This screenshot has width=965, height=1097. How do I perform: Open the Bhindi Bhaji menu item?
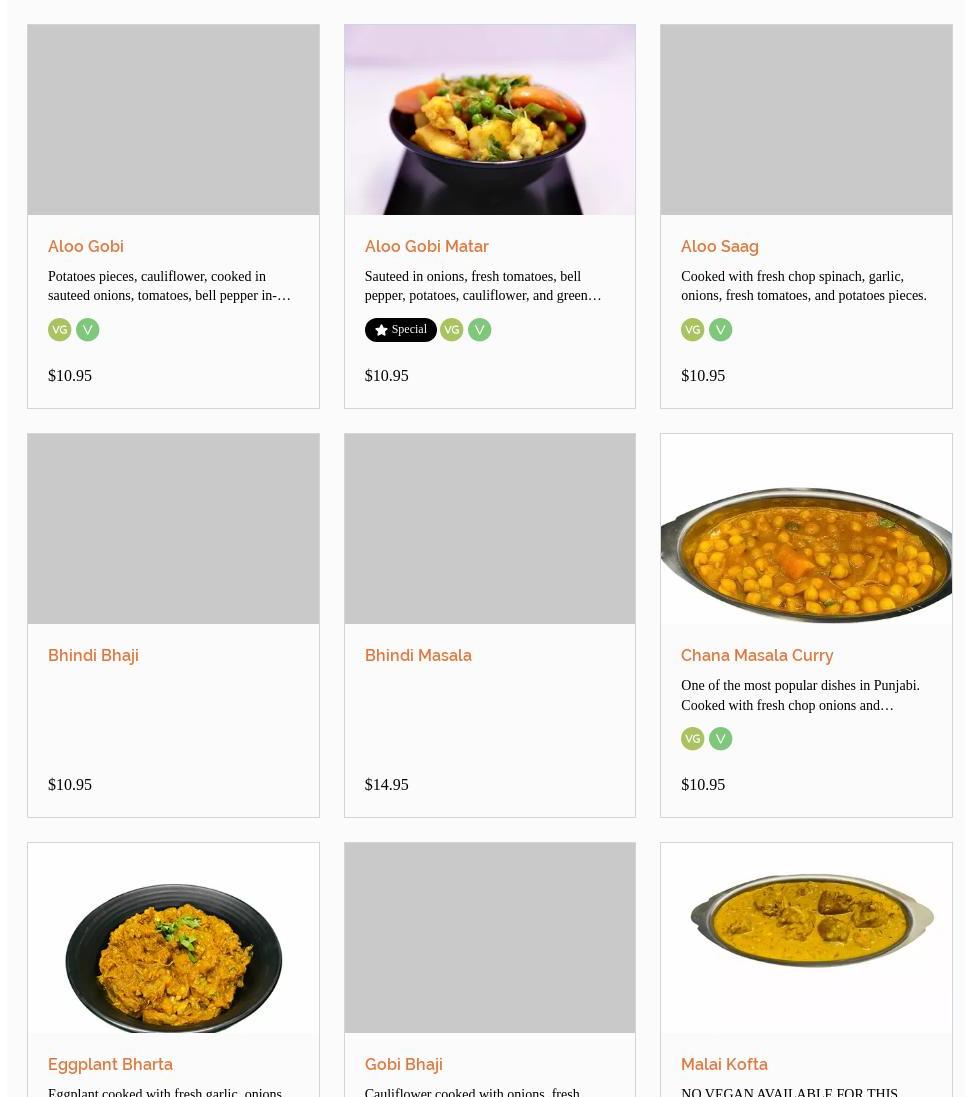click(93, 656)
